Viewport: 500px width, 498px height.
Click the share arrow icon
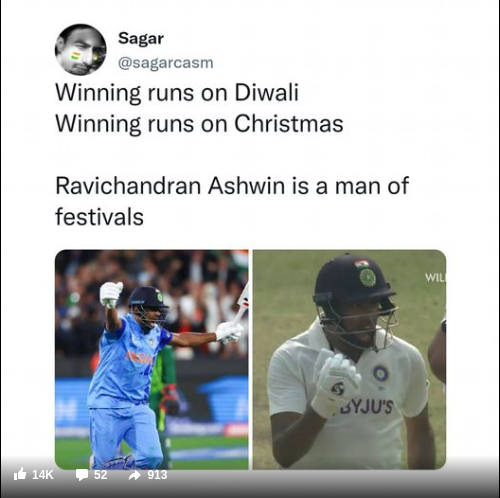tap(134, 475)
